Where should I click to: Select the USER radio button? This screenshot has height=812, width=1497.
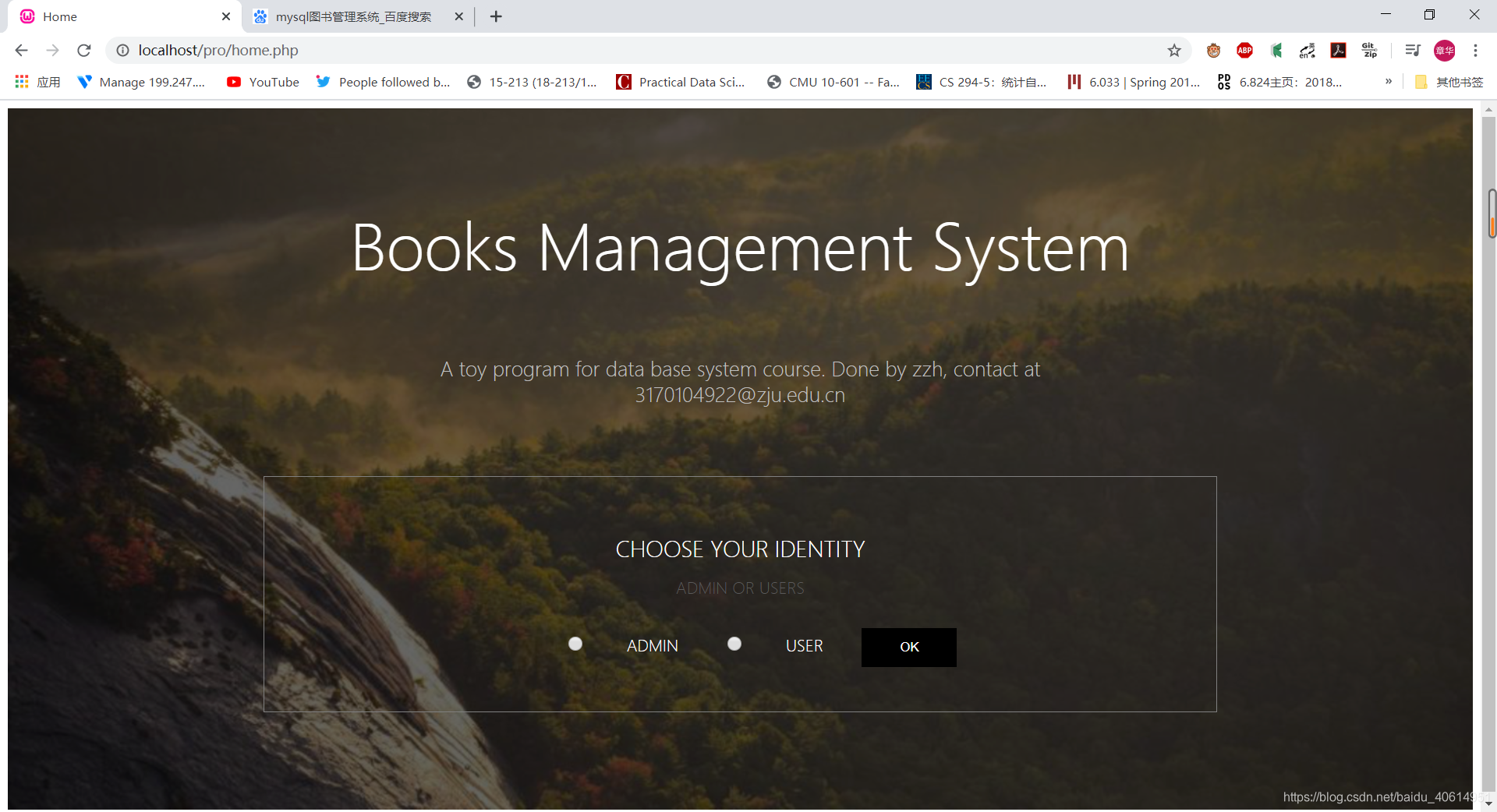point(734,644)
